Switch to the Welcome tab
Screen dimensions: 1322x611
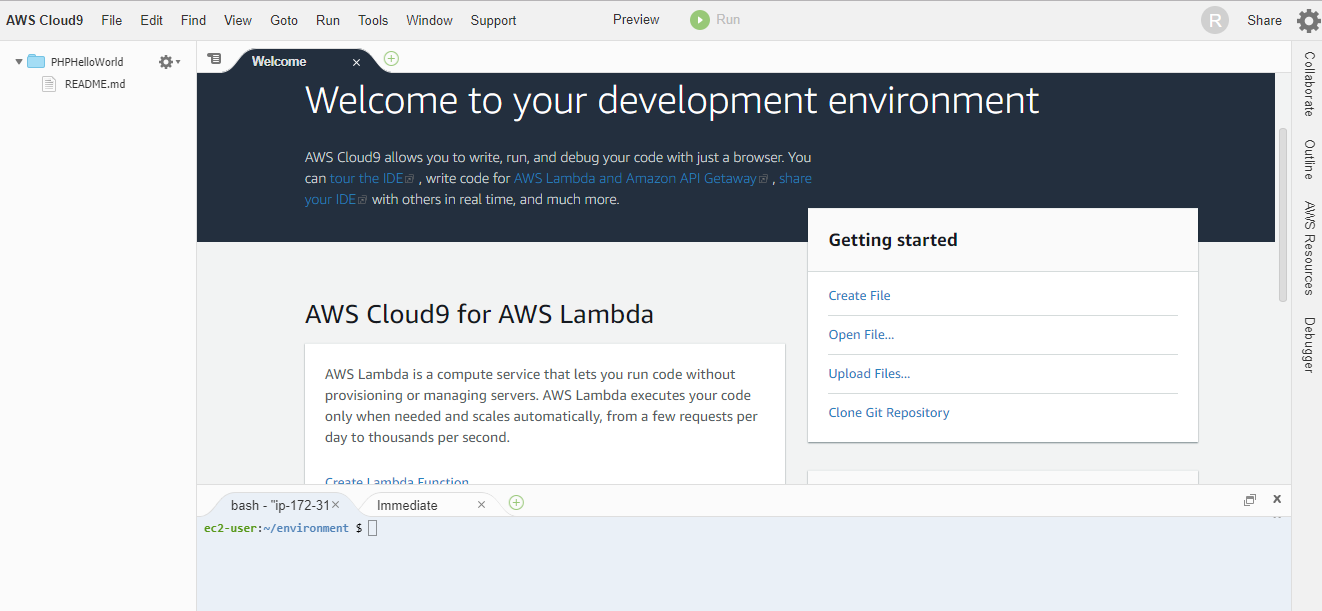point(279,61)
